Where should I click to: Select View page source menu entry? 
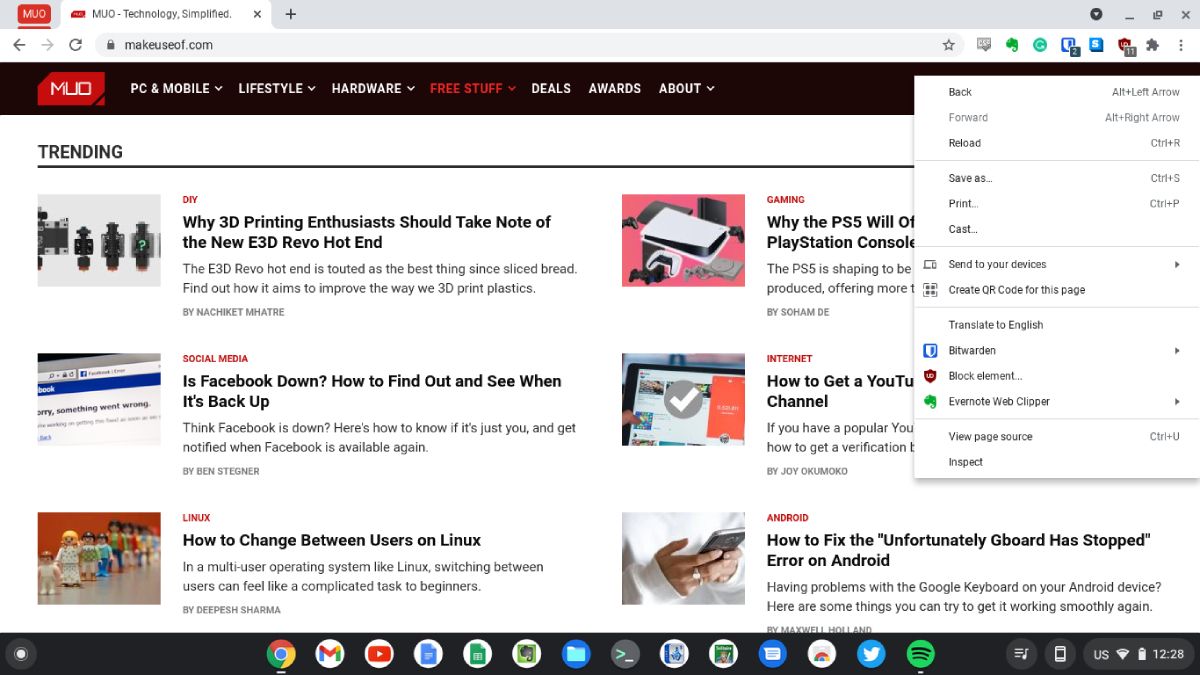[x=1057, y=437]
